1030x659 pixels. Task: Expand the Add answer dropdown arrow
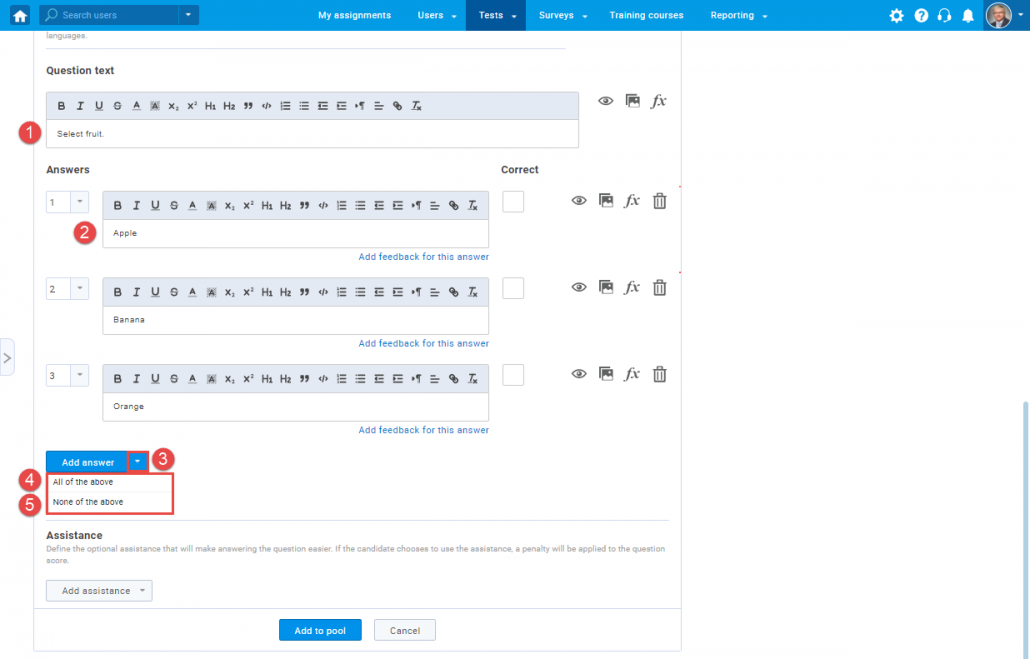138,462
